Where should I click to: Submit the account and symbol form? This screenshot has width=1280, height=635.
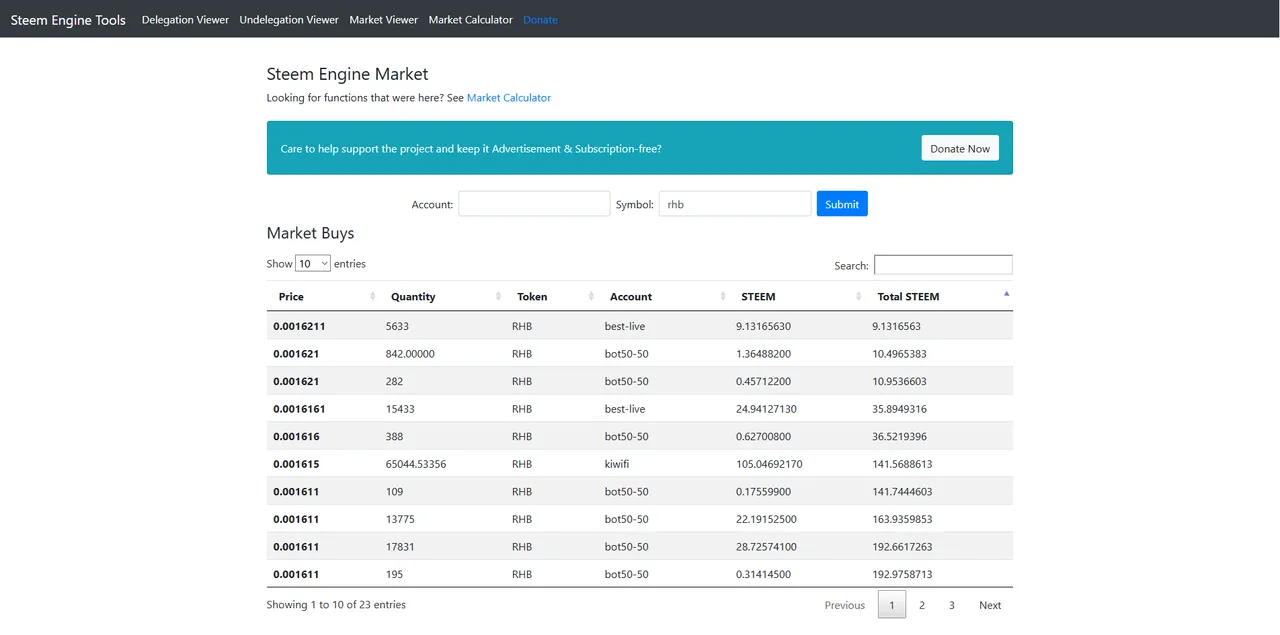coord(842,204)
